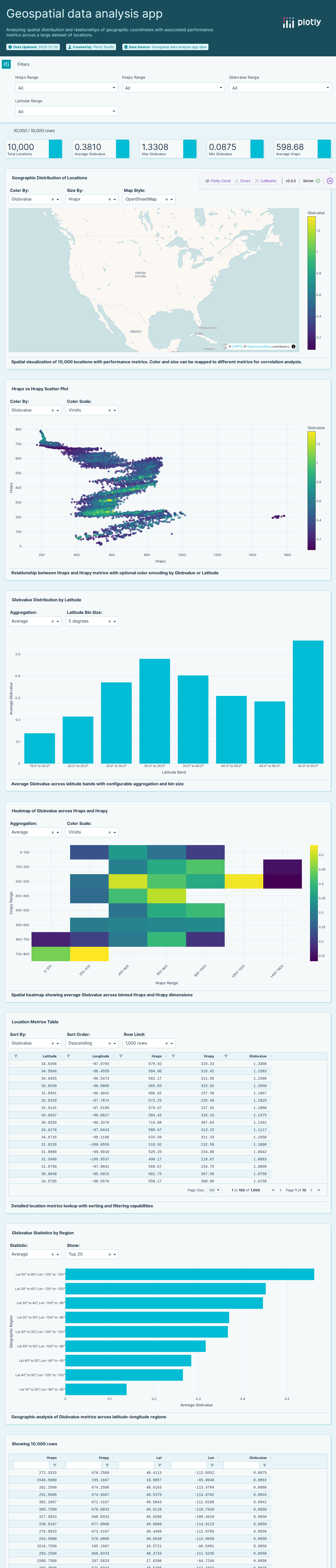
Task: Click the map attribution info icon
Action: [293, 346]
